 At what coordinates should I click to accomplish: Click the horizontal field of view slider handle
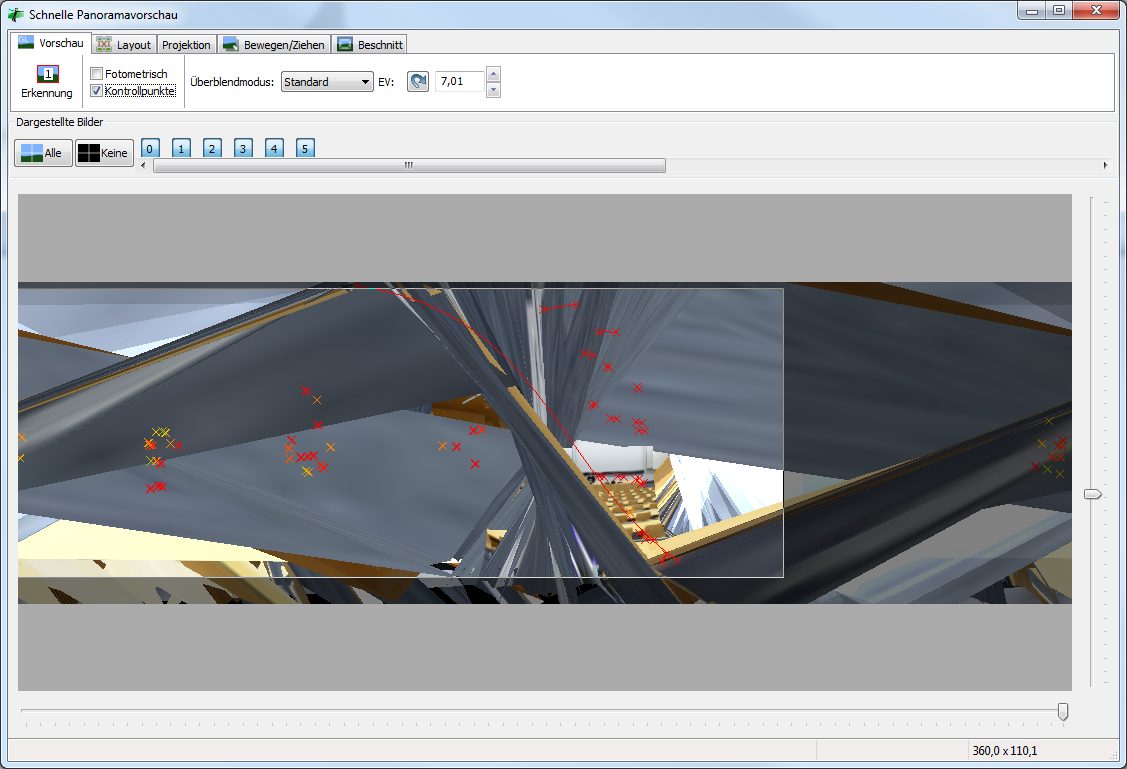click(1063, 711)
